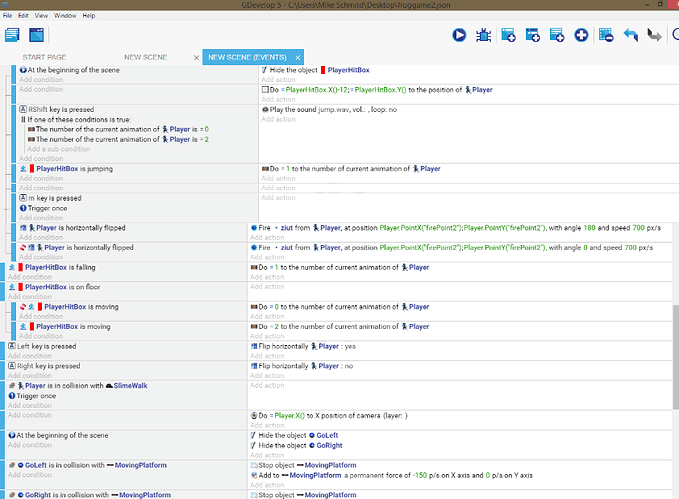Open the View menu
Viewport: 679px width, 499px height.
[x=41, y=16]
